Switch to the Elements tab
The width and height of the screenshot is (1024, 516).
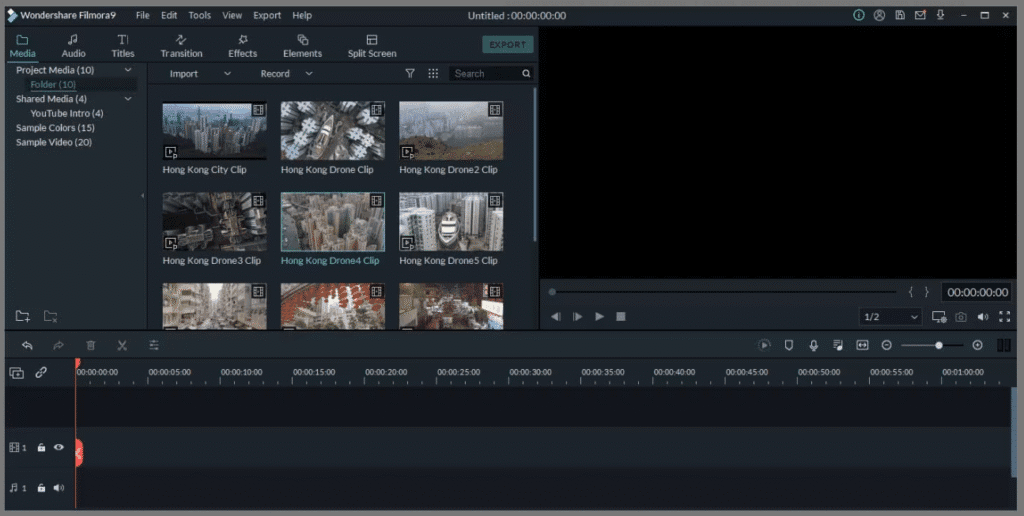click(302, 46)
